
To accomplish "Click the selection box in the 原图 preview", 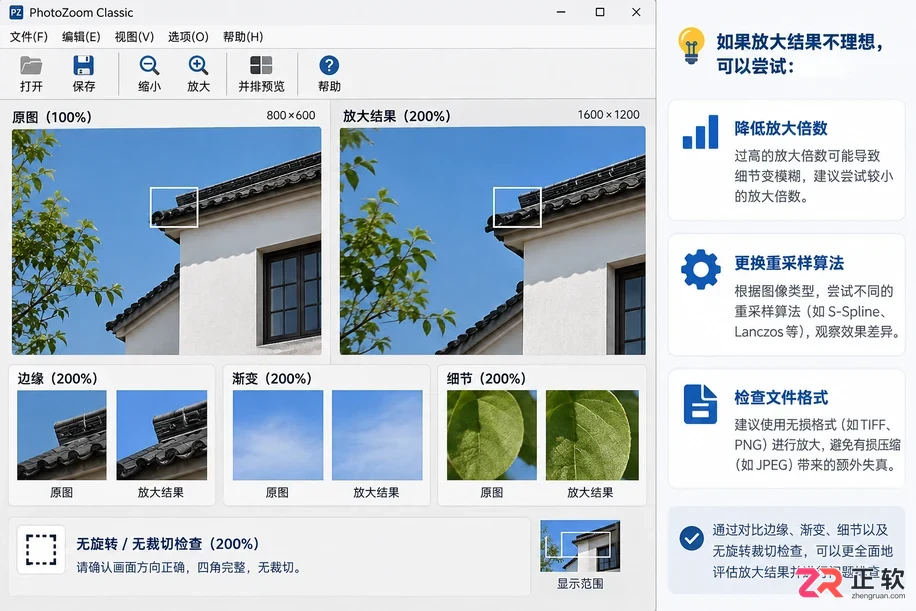I will click(x=174, y=207).
